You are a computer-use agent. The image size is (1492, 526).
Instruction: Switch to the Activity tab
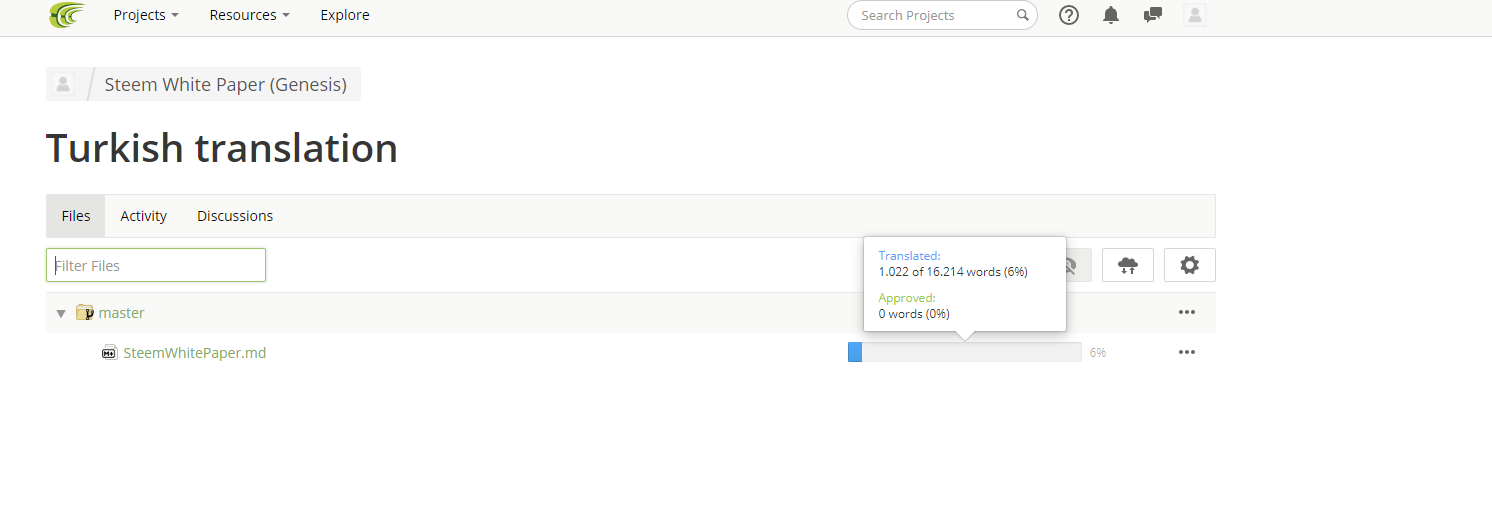tap(144, 216)
